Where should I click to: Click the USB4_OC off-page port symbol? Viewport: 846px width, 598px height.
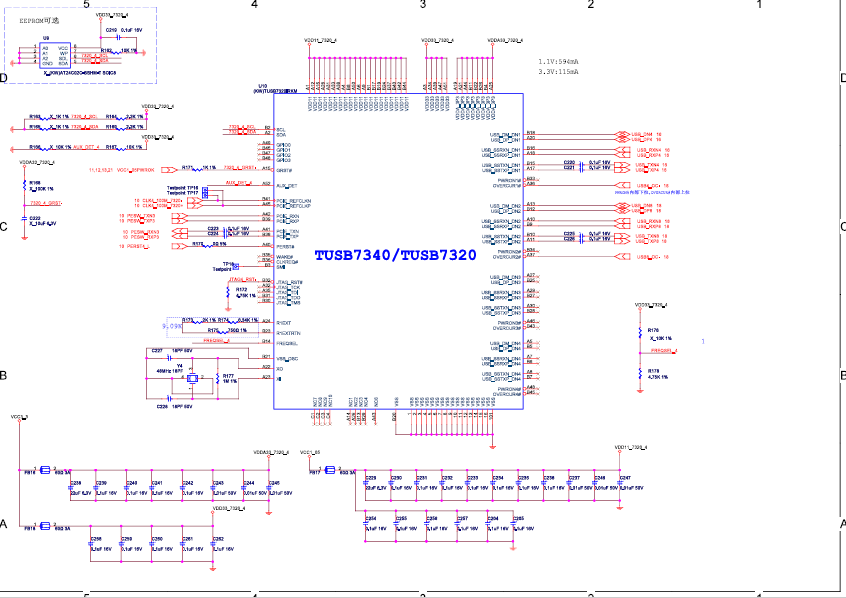point(622,185)
